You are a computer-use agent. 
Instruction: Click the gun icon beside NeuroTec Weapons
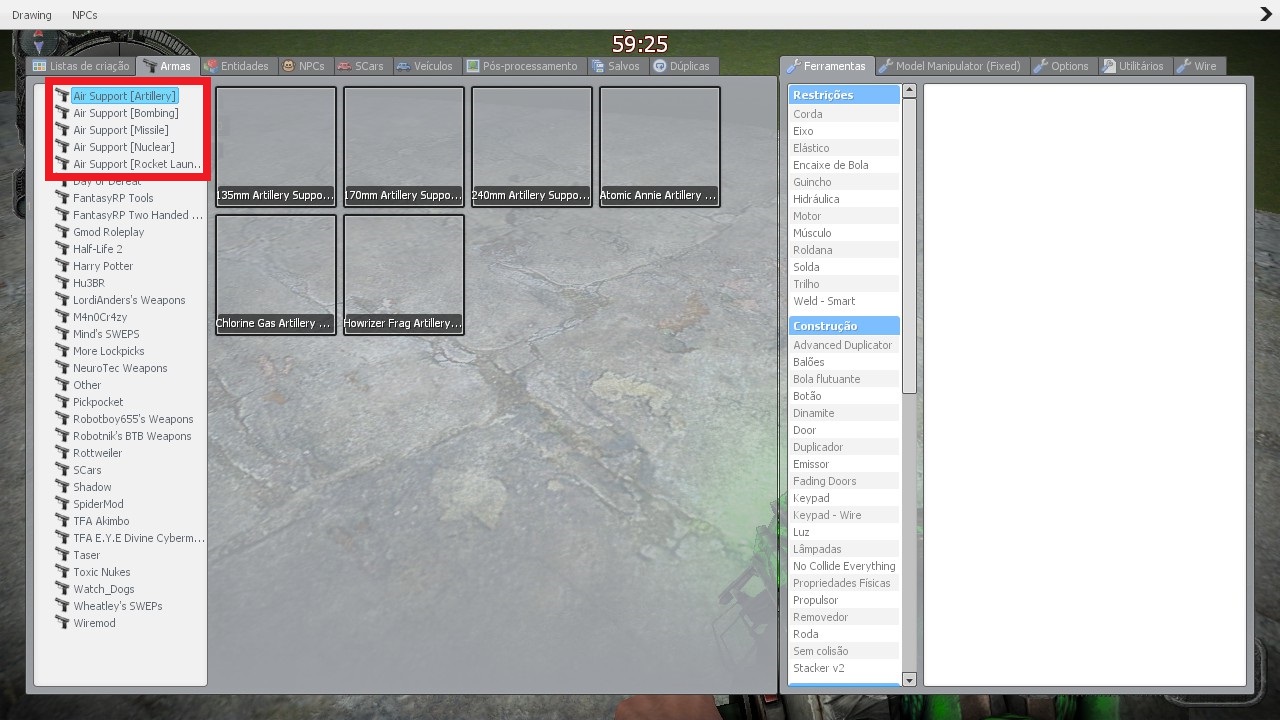pos(62,368)
